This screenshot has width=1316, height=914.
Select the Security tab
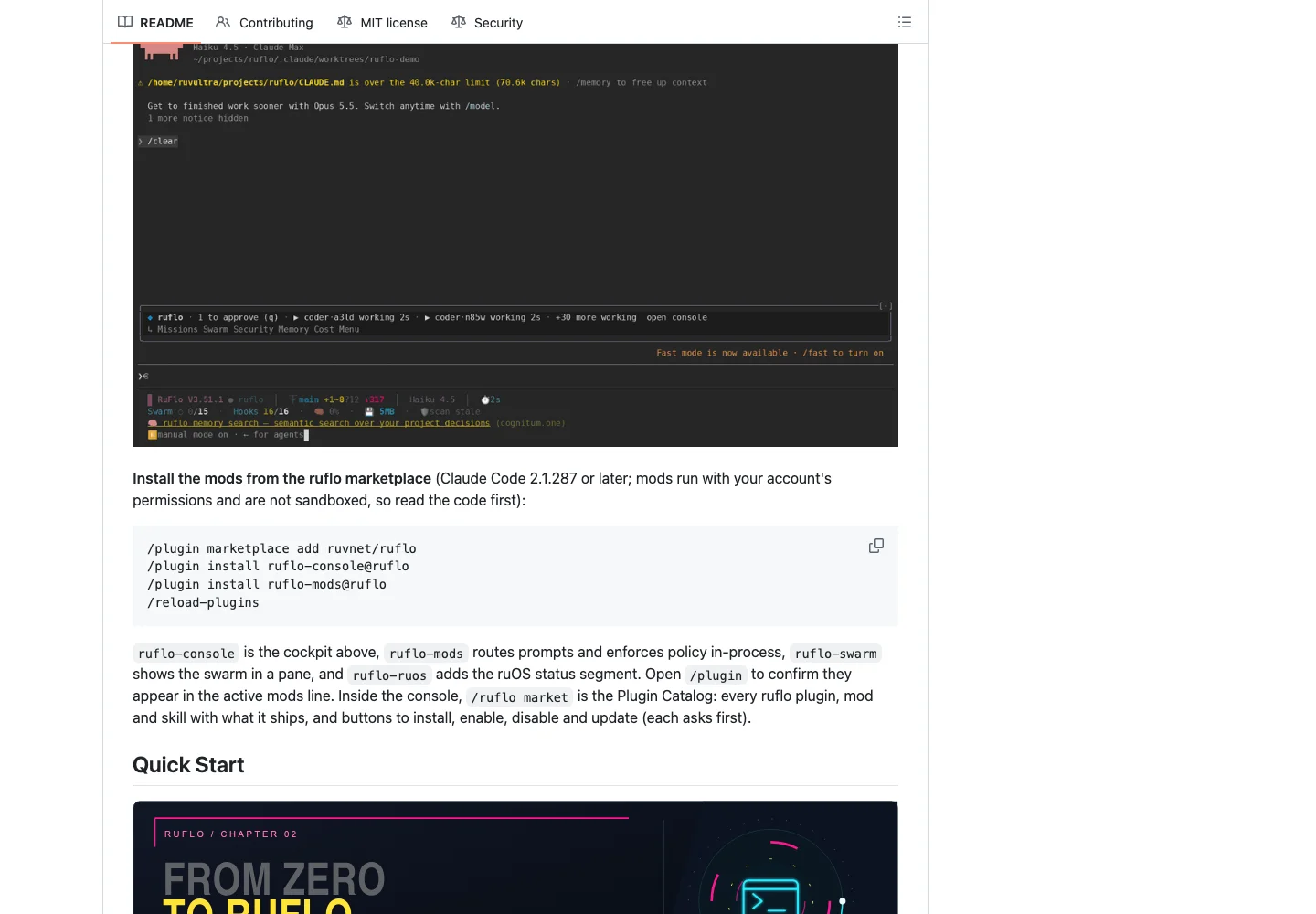(487, 22)
